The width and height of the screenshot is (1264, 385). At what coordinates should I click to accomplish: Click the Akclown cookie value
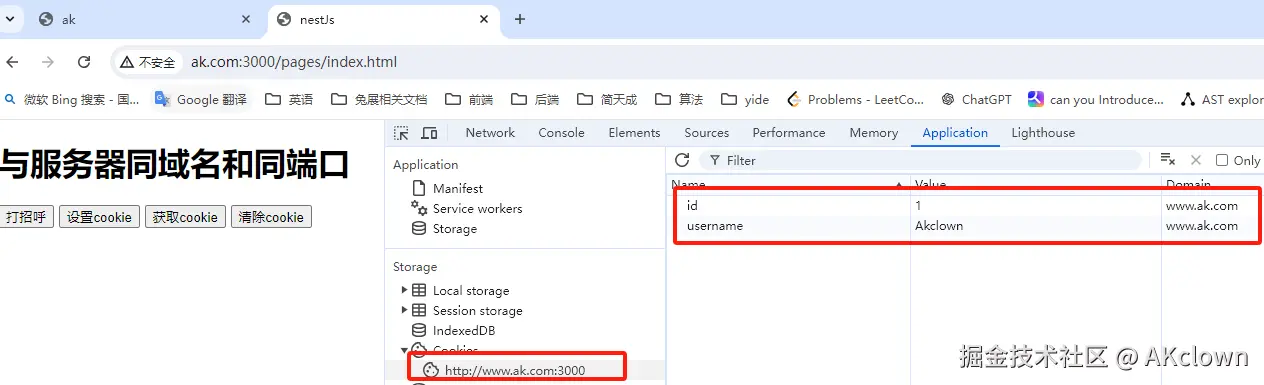click(939, 225)
